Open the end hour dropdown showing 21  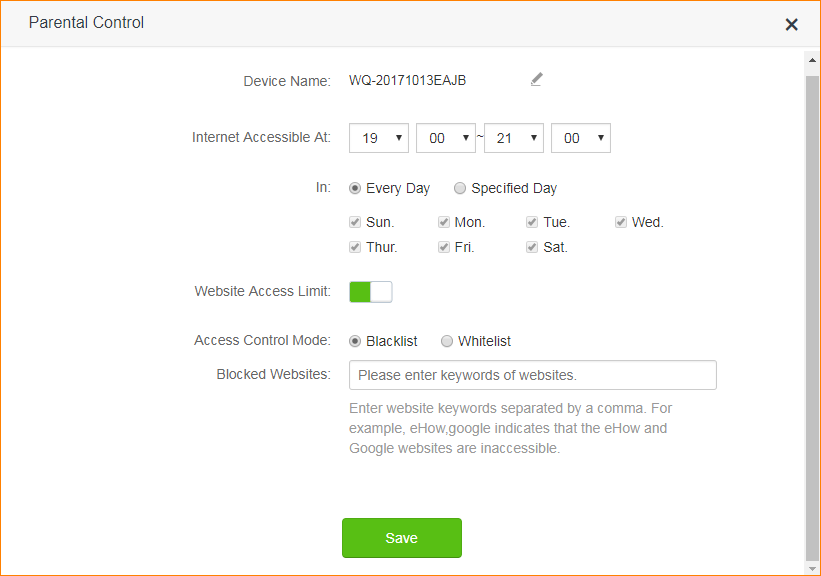coord(513,138)
